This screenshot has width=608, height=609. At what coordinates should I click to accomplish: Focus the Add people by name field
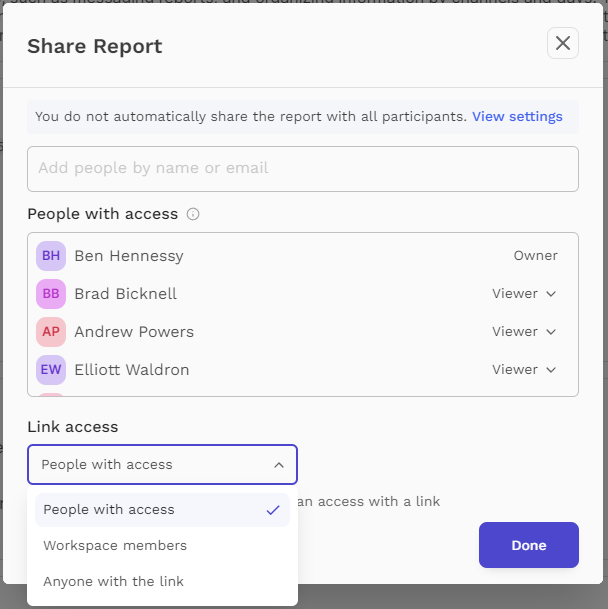tap(303, 169)
